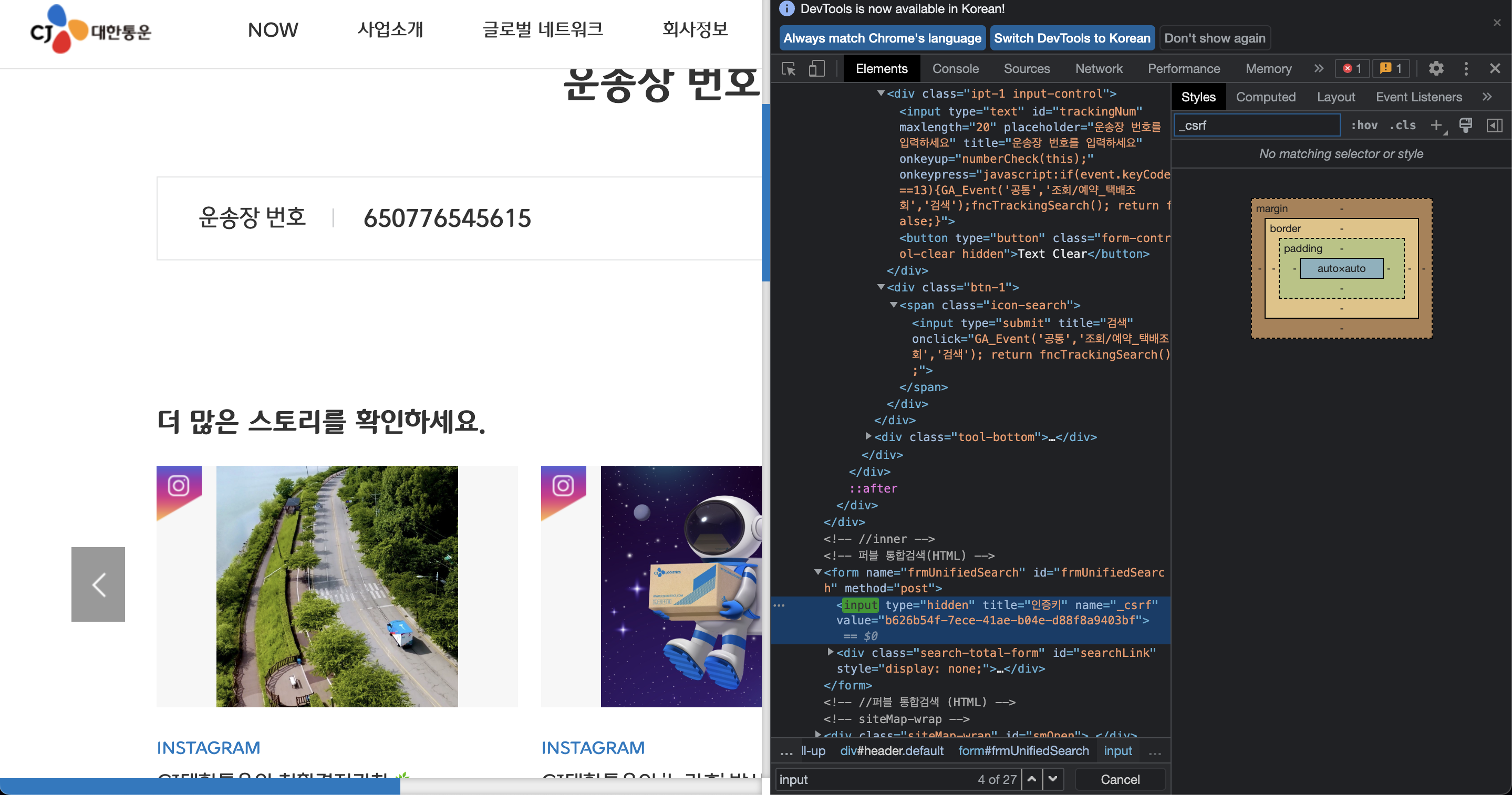Click the paint brush rendering emulation icon
Screen dimensions: 1512x795
[x=1465, y=125]
